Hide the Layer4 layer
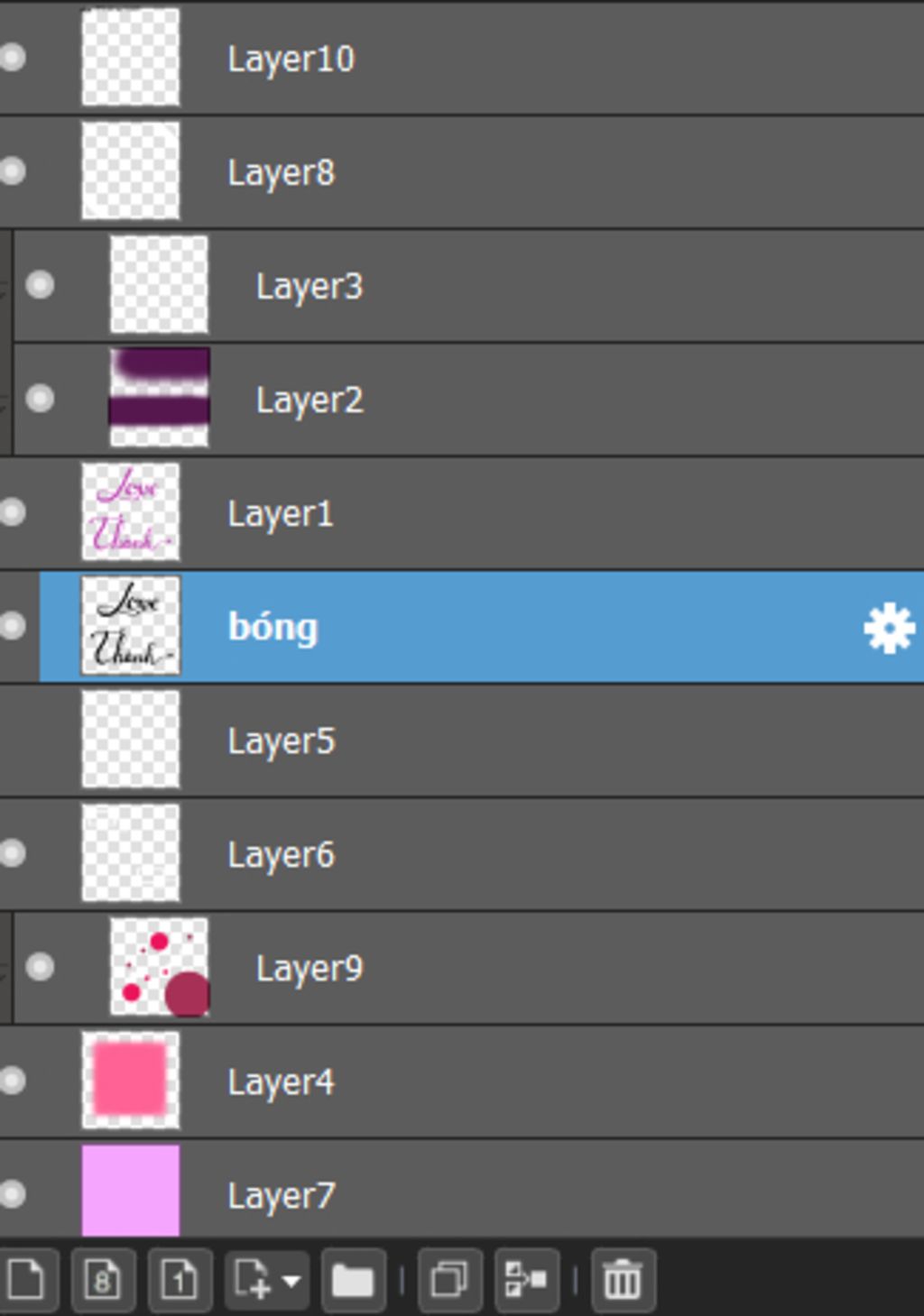 pos(13,1081)
